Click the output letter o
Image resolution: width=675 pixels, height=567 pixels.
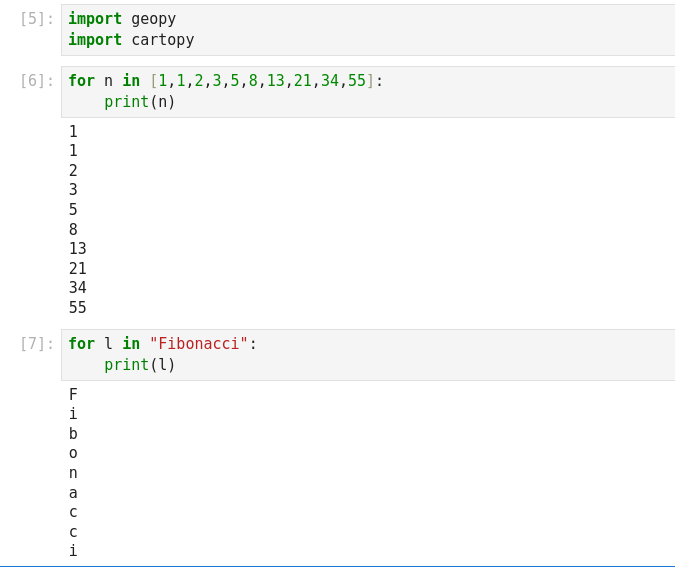click(x=73, y=453)
